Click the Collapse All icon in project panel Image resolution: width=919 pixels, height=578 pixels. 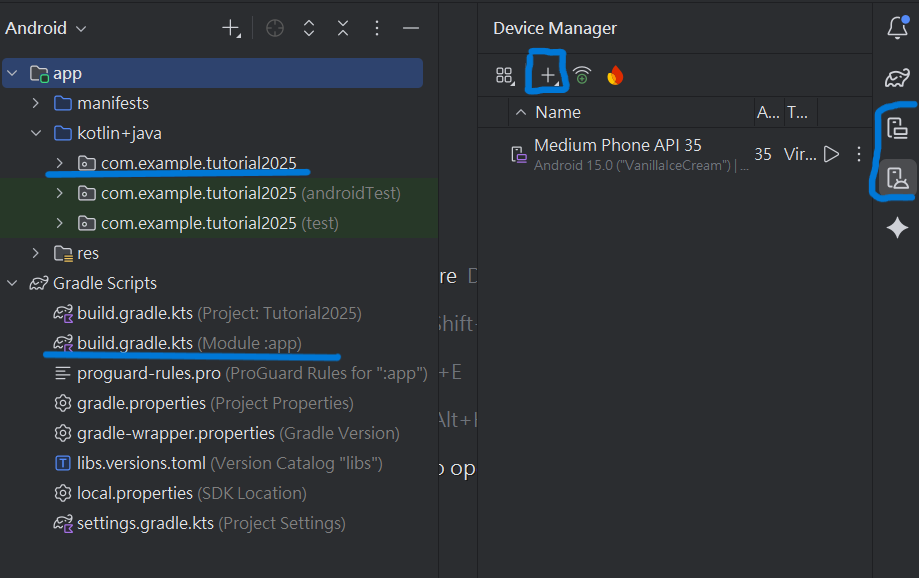[343, 29]
